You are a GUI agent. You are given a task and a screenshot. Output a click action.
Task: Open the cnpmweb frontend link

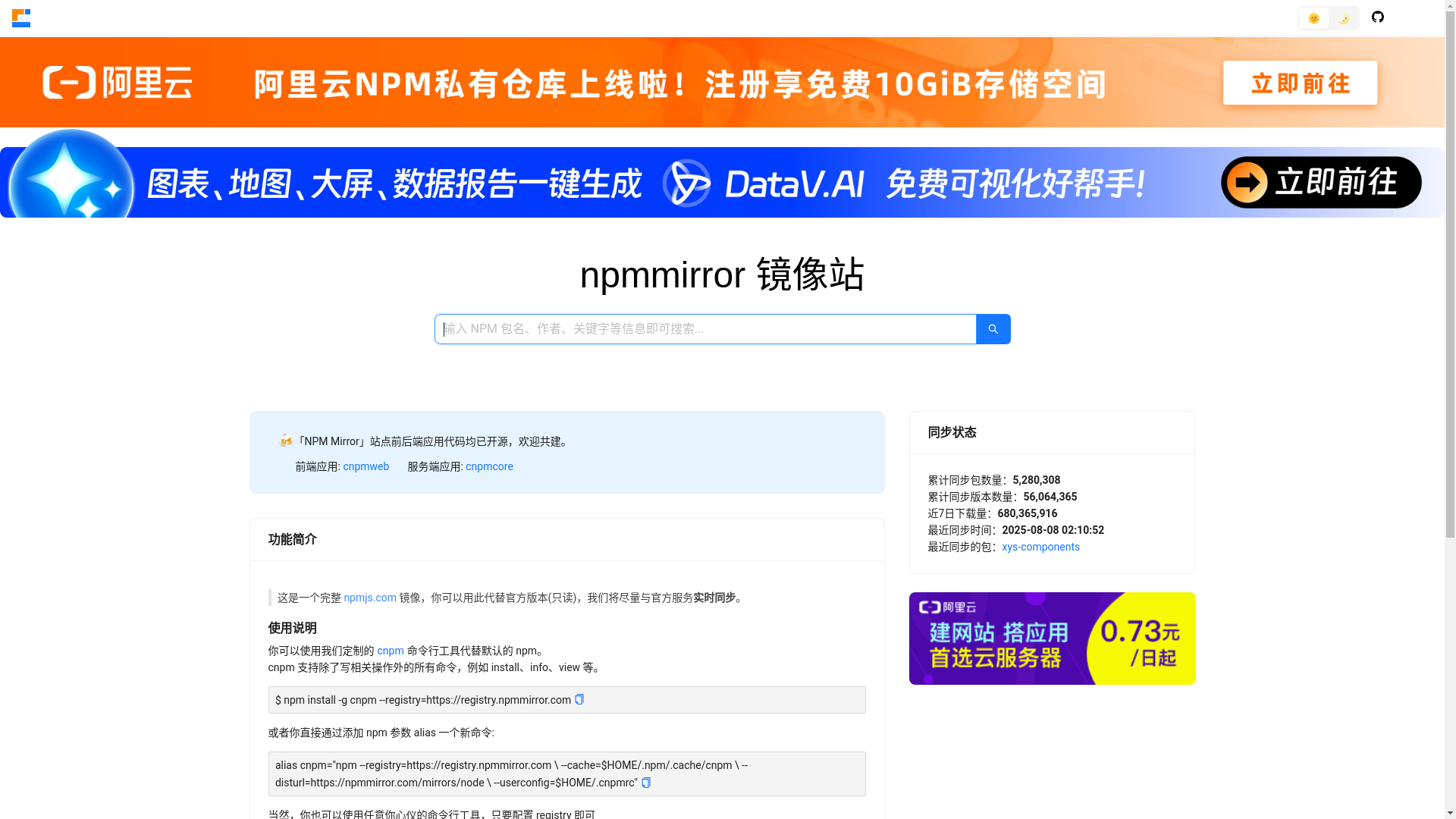[366, 466]
